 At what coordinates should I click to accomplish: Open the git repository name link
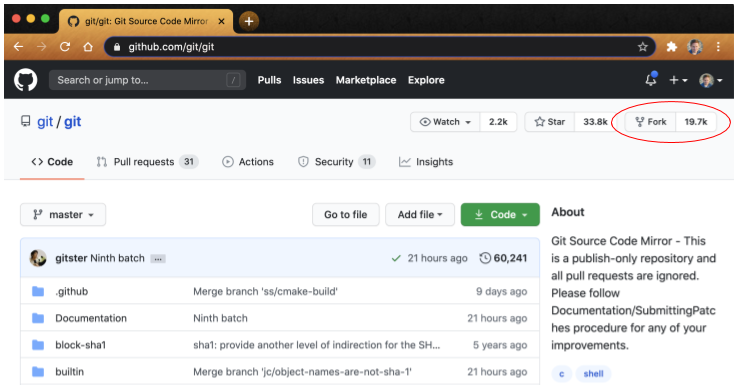pyautogui.click(x=72, y=122)
